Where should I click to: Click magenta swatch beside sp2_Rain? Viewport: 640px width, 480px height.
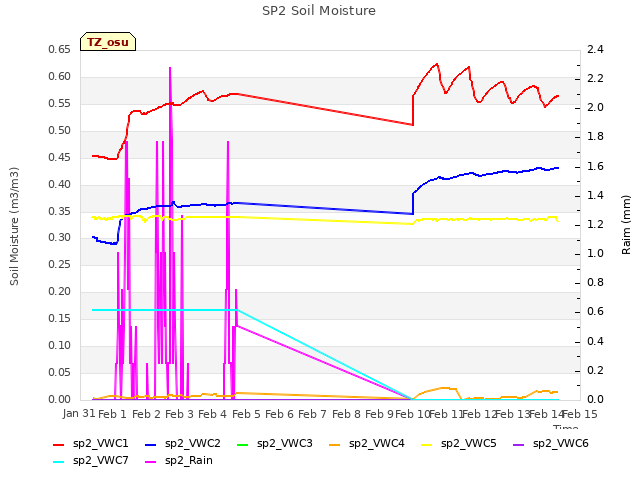pos(151,462)
